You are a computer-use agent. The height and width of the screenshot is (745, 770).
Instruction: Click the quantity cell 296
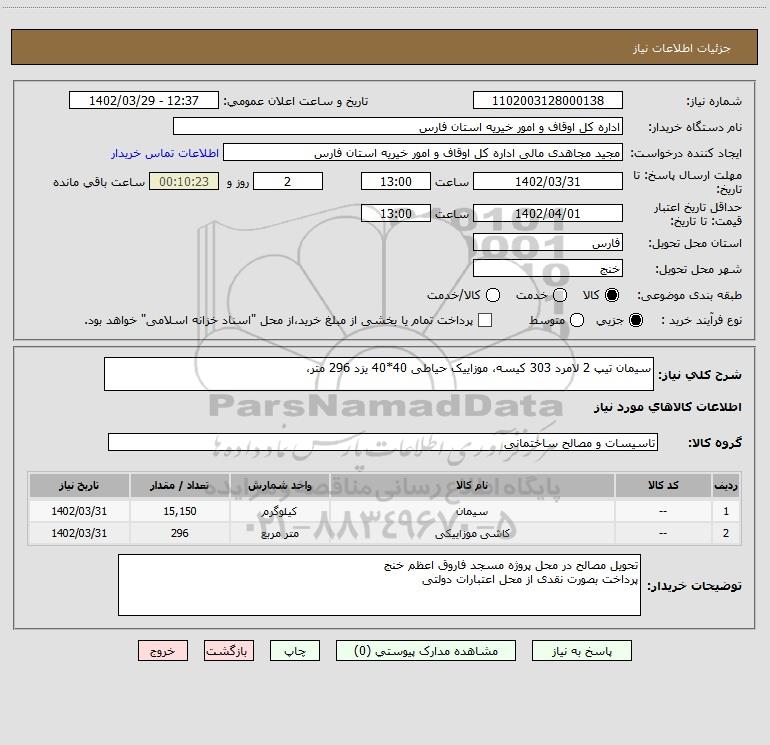point(180,533)
